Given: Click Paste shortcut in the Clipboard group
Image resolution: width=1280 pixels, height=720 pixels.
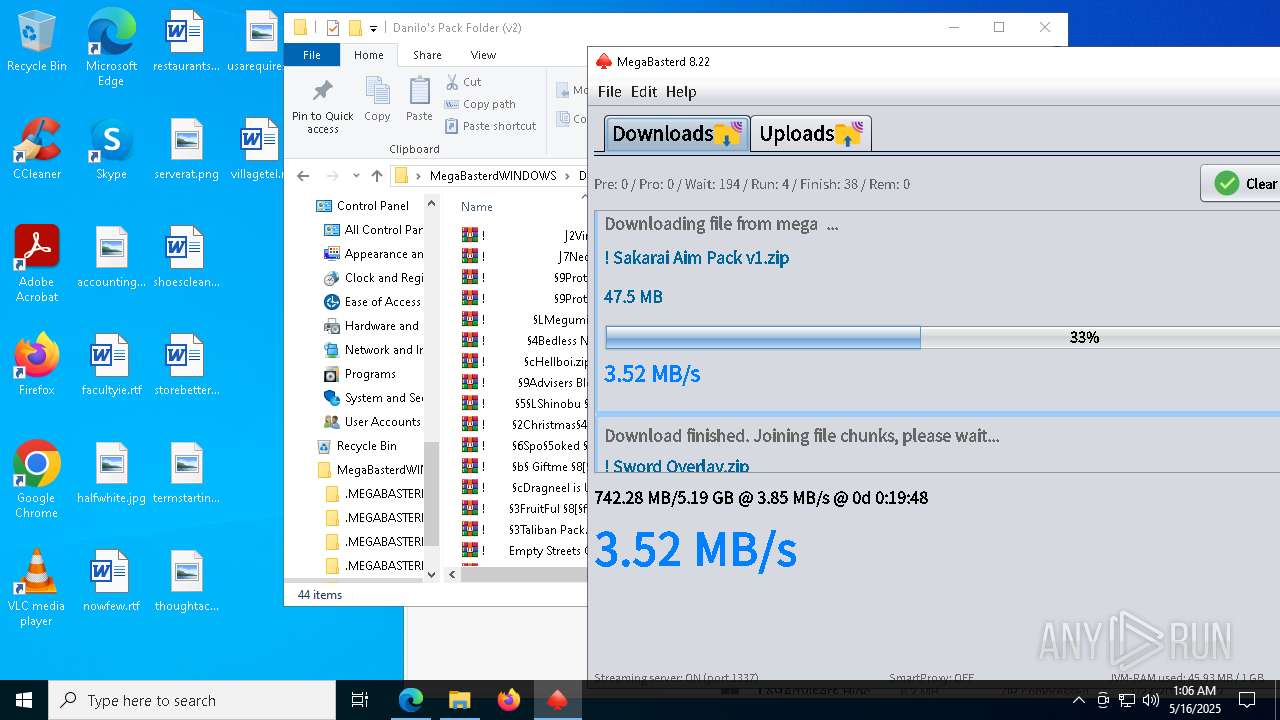Looking at the screenshot, I should tap(491, 126).
